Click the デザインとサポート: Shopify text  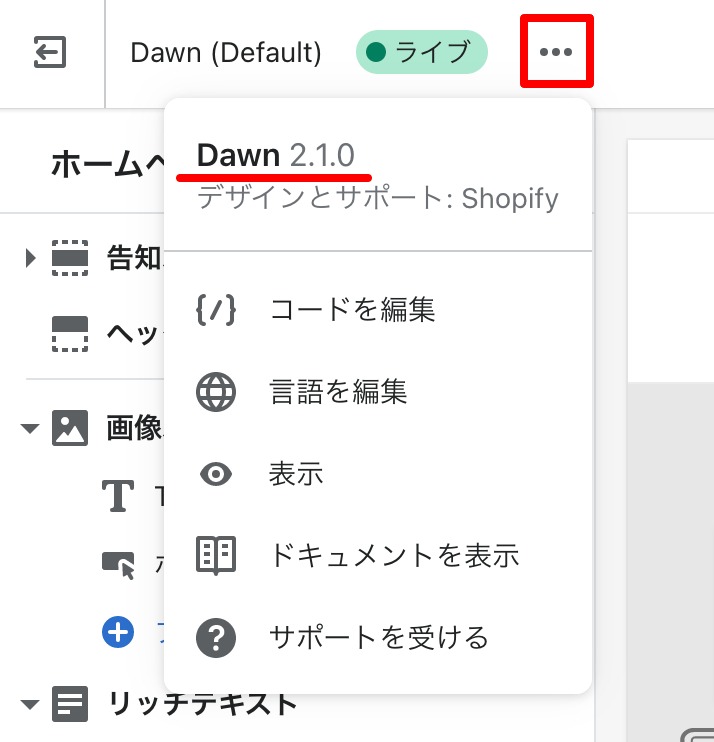[378, 198]
